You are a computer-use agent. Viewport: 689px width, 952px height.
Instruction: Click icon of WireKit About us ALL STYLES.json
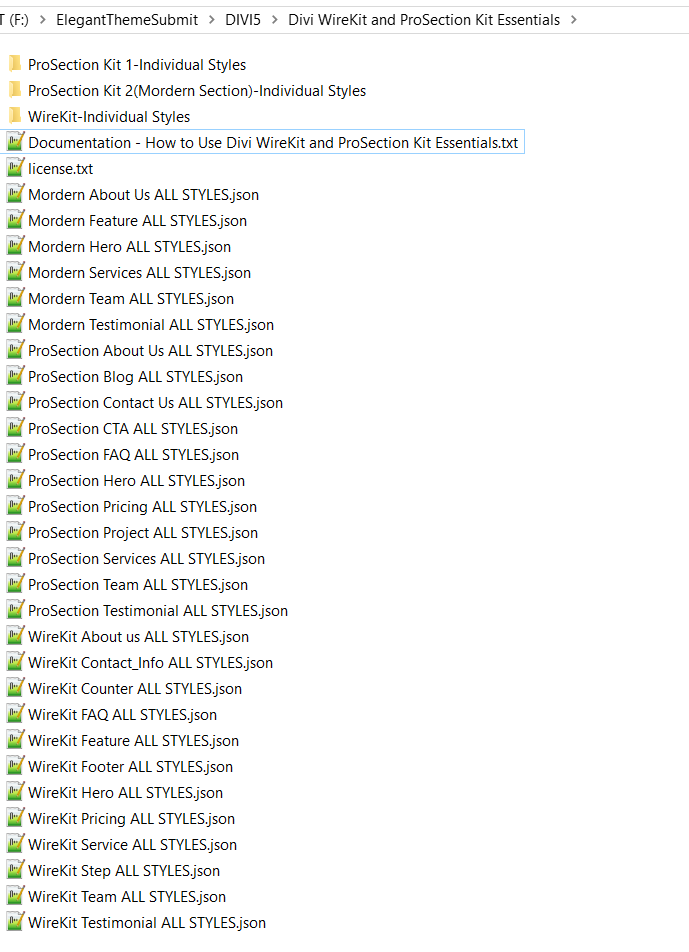pyautogui.click(x=15, y=636)
